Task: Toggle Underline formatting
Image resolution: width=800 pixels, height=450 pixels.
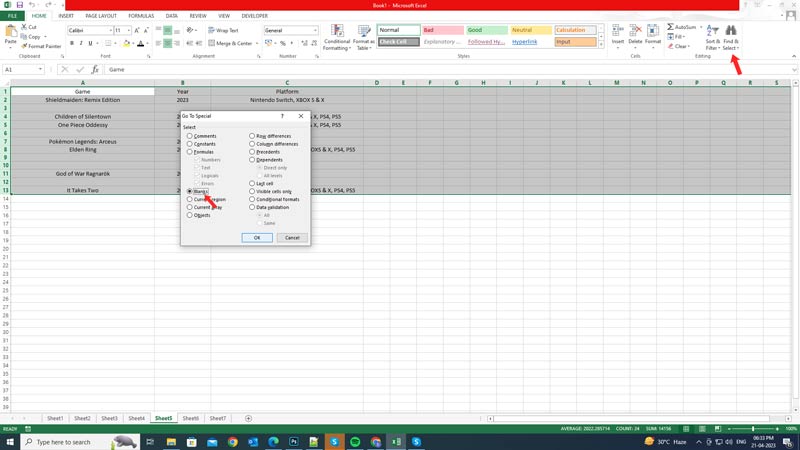Action: tap(90, 43)
